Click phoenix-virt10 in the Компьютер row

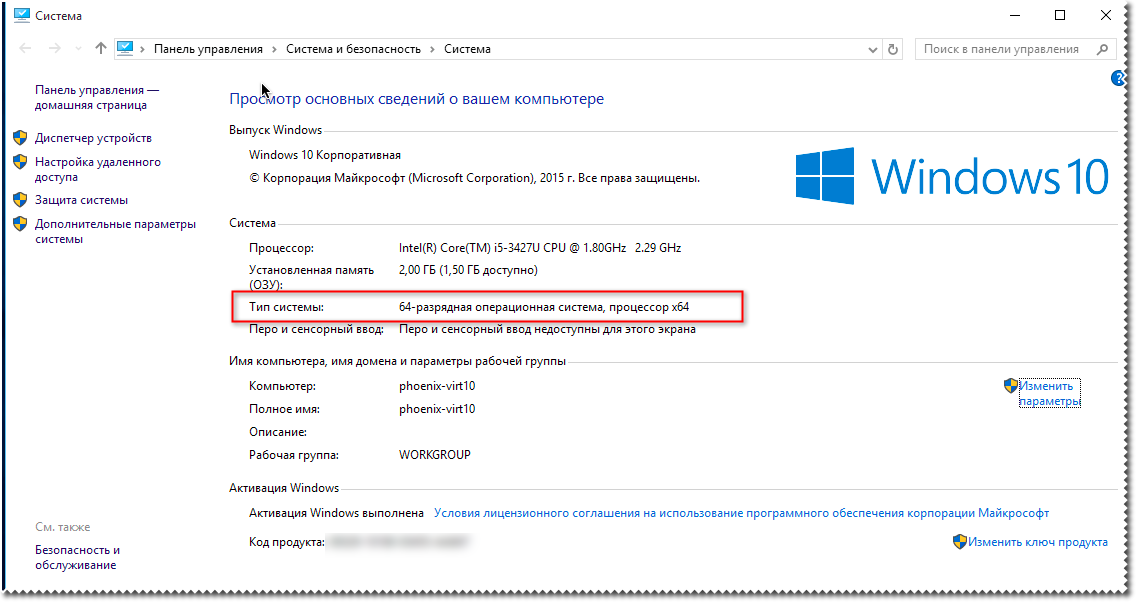[437, 385]
